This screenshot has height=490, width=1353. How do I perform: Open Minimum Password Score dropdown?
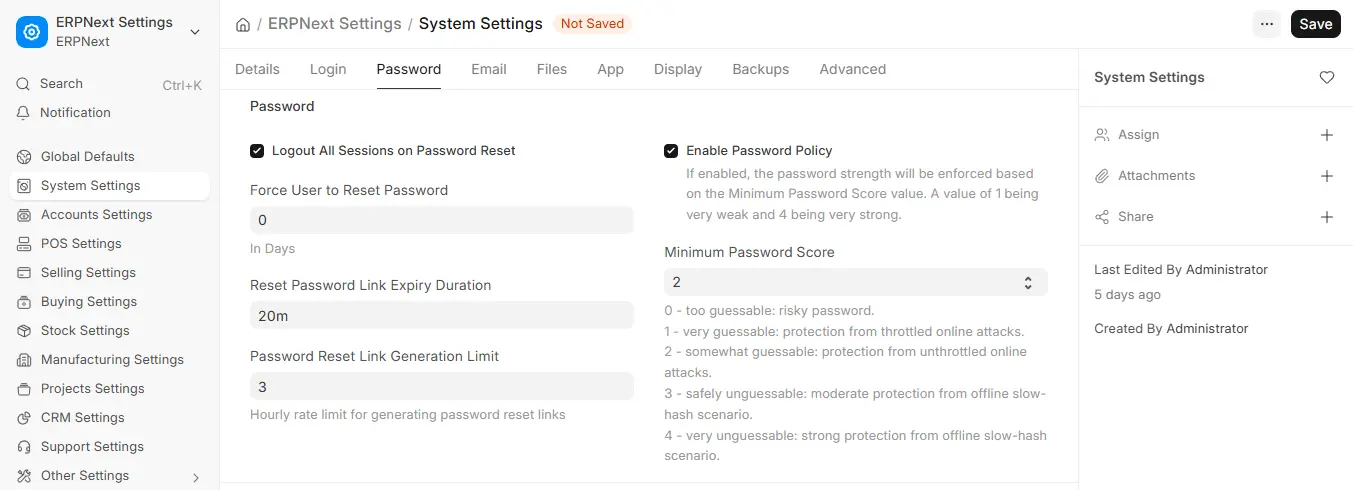pos(856,283)
